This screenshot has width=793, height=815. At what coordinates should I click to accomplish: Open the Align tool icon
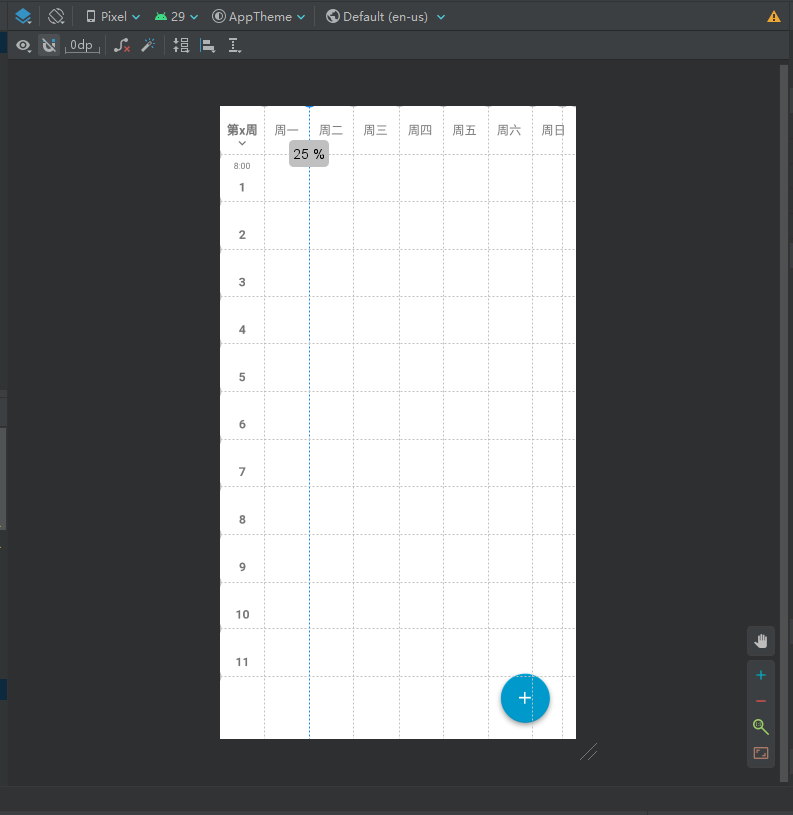pyautogui.click(x=208, y=46)
